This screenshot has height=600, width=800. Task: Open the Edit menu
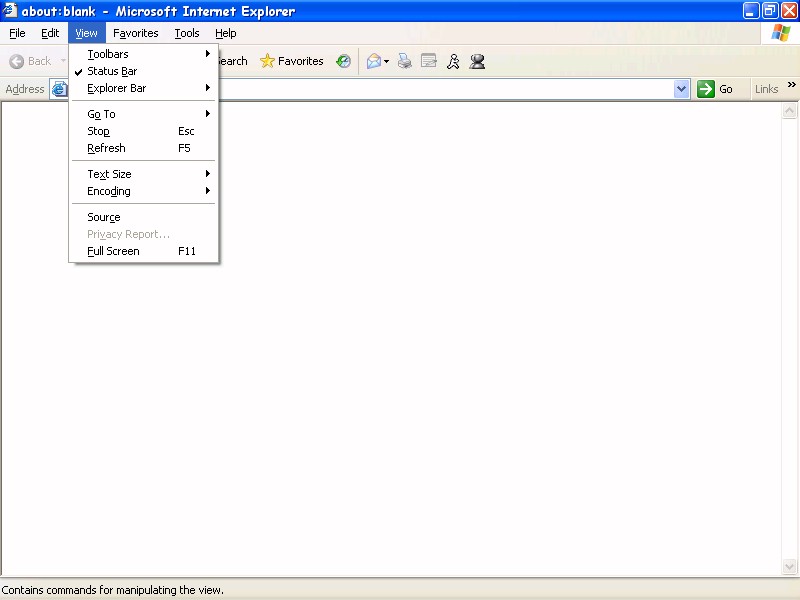pyautogui.click(x=50, y=33)
